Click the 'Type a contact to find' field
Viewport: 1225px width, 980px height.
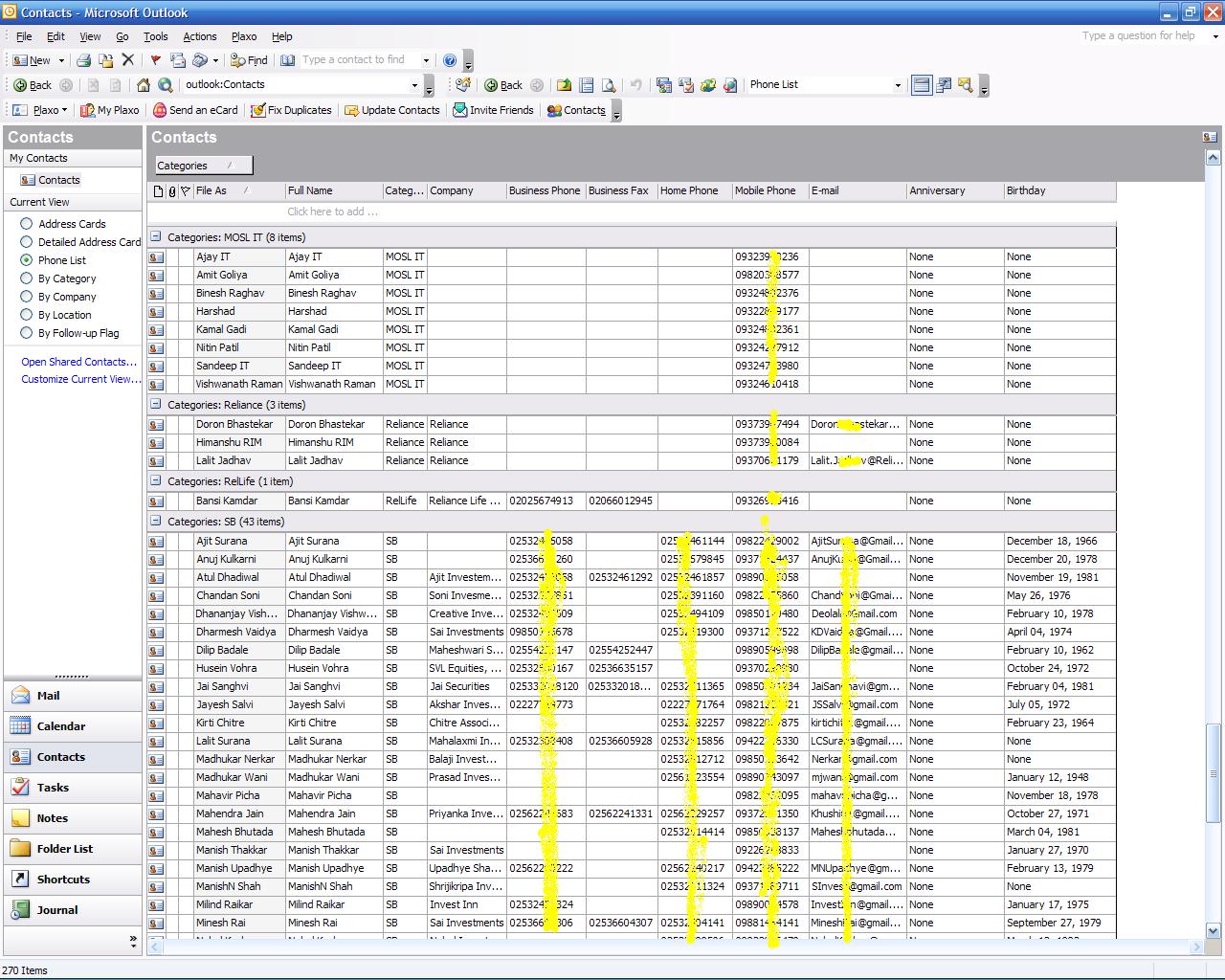pos(359,60)
